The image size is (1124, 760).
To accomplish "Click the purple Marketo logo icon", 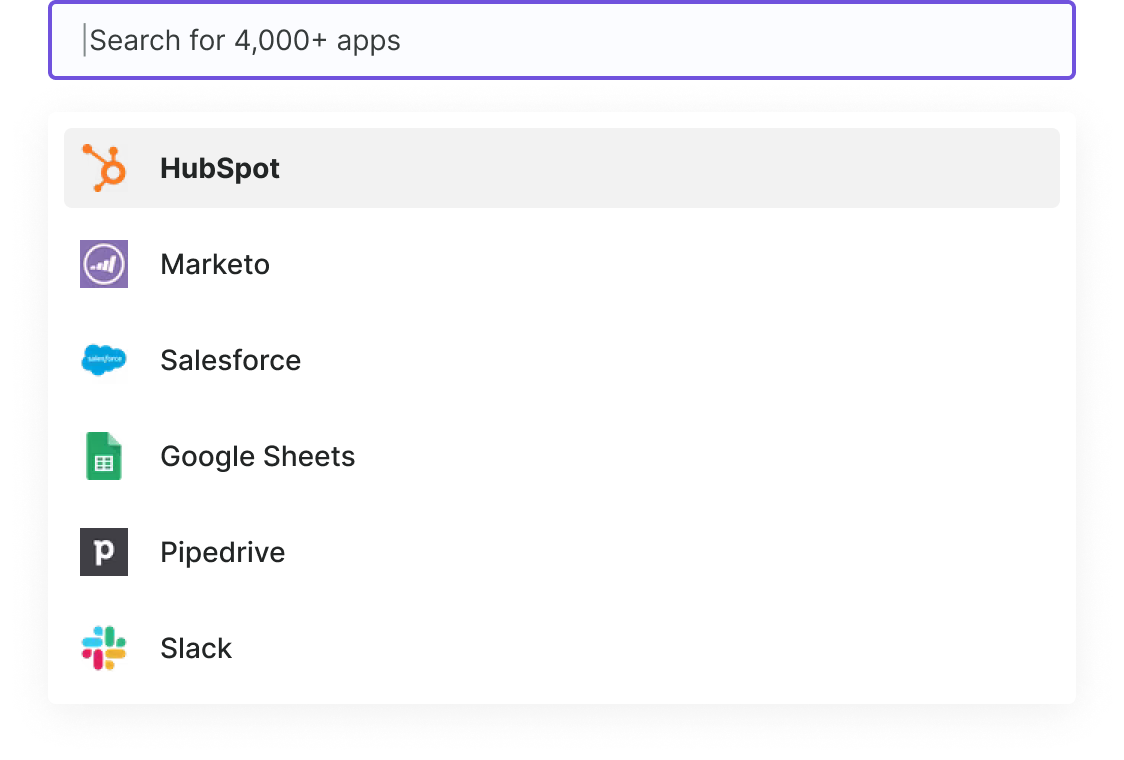I will tap(104, 264).
